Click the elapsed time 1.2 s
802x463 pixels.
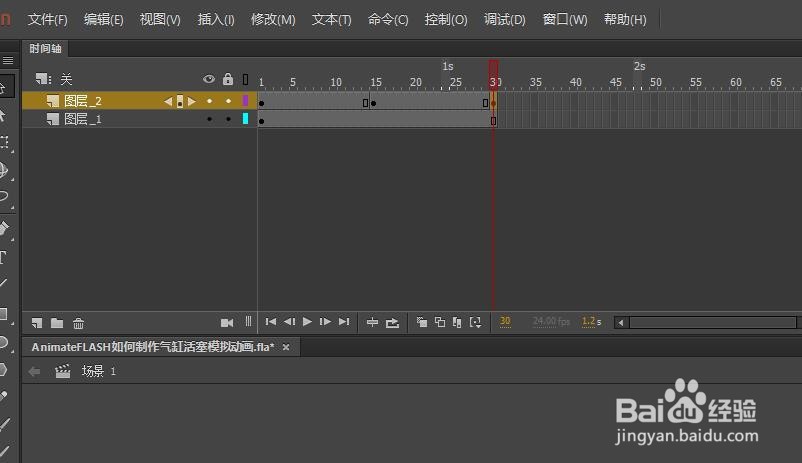click(591, 321)
